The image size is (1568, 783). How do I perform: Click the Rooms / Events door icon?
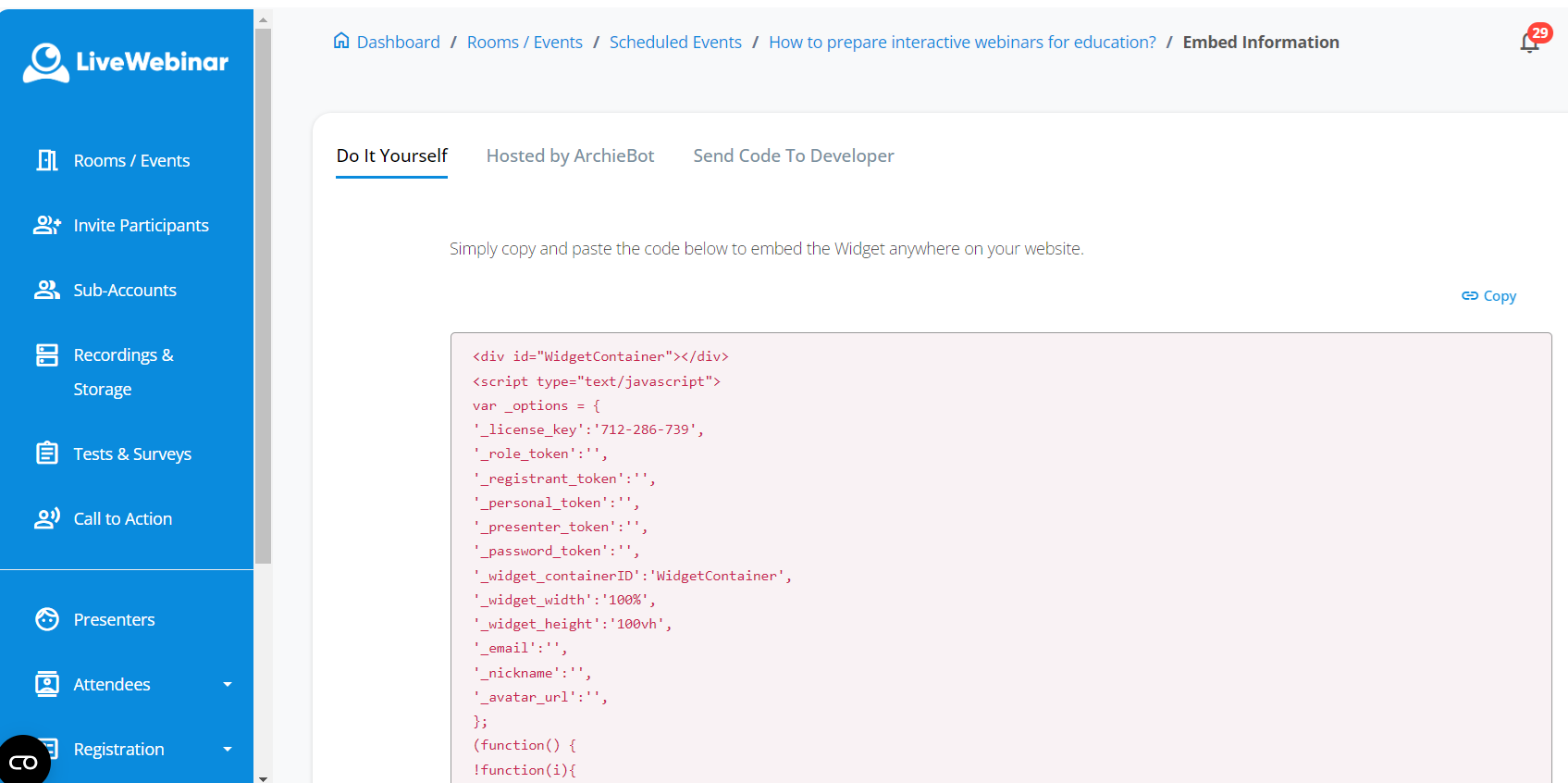(47, 161)
